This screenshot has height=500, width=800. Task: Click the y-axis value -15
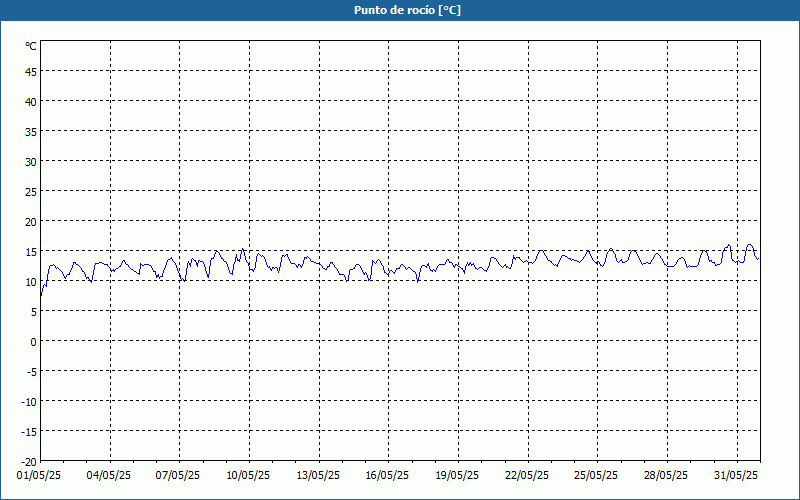[x=29, y=432]
